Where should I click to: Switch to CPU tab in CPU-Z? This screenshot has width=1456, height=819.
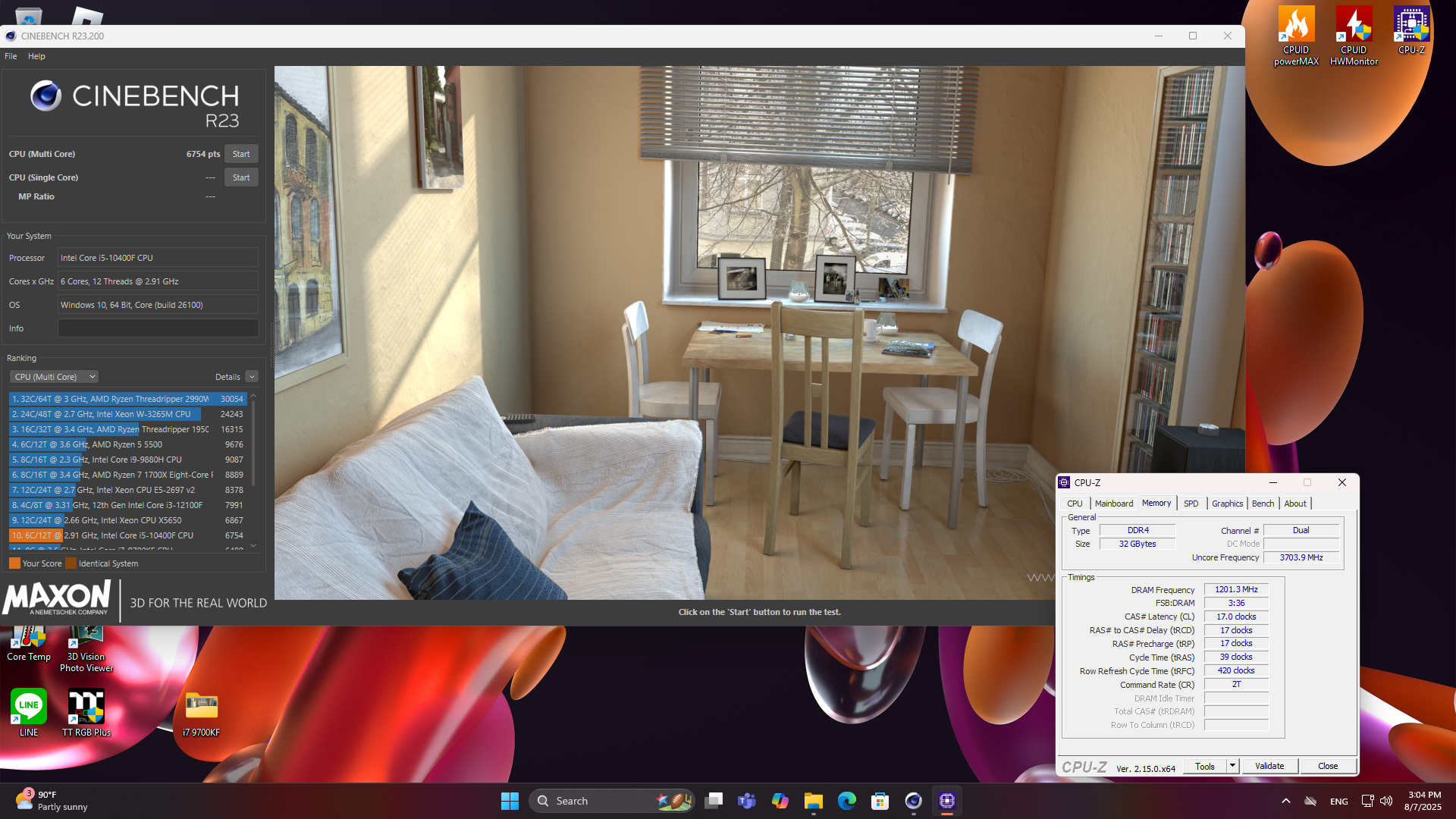(x=1075, y=504)
